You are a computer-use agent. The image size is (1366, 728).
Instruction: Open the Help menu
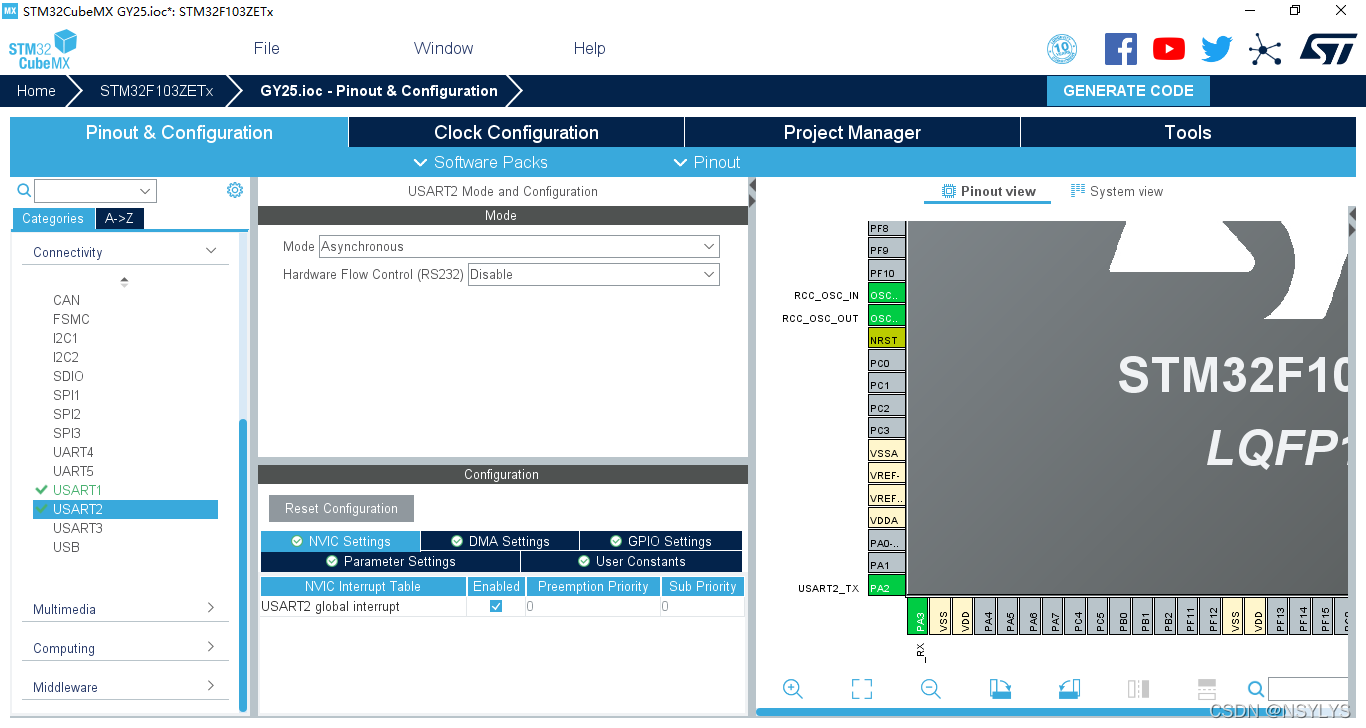point(590,48)
